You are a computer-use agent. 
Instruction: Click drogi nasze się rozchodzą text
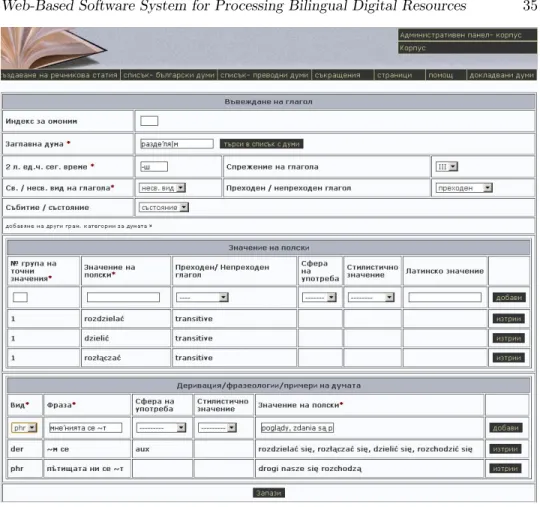click(310, 469)
